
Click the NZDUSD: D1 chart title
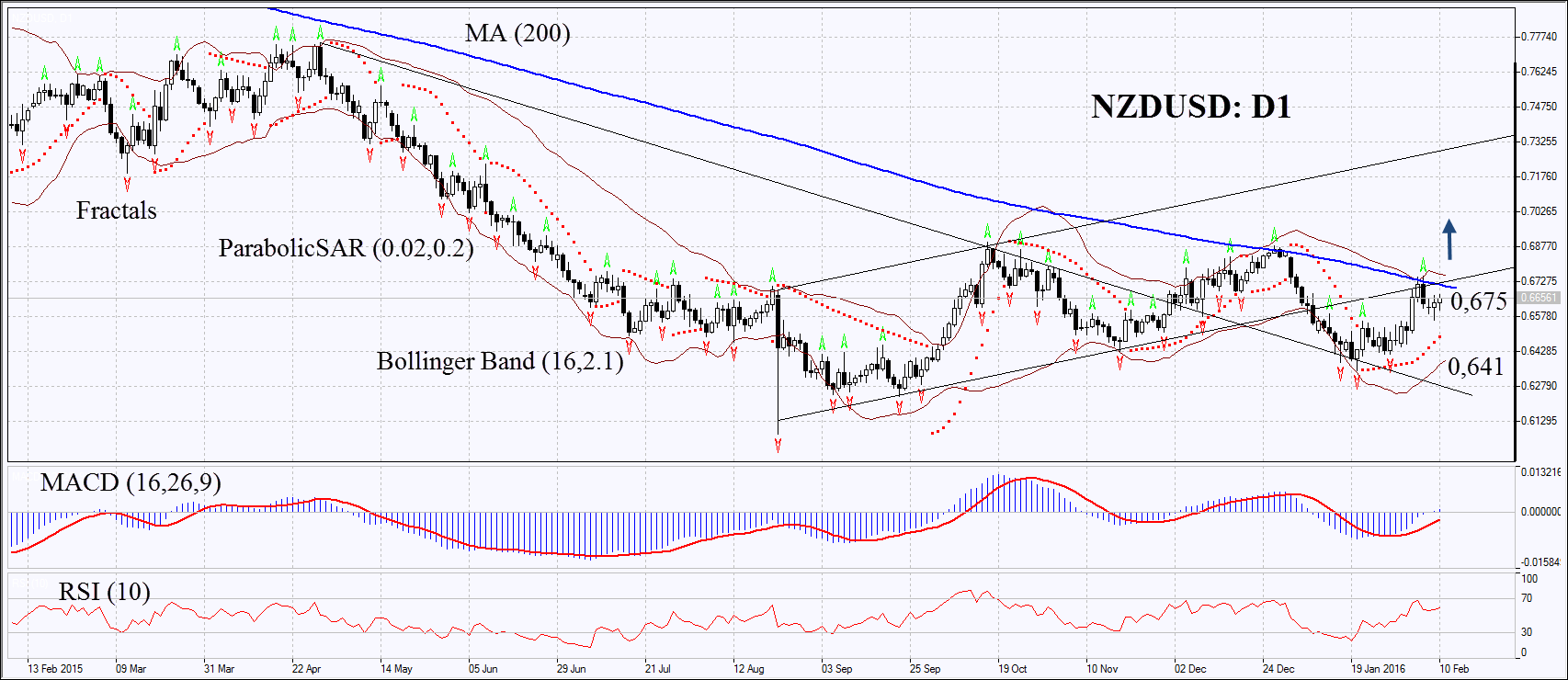coord(1191,108)
